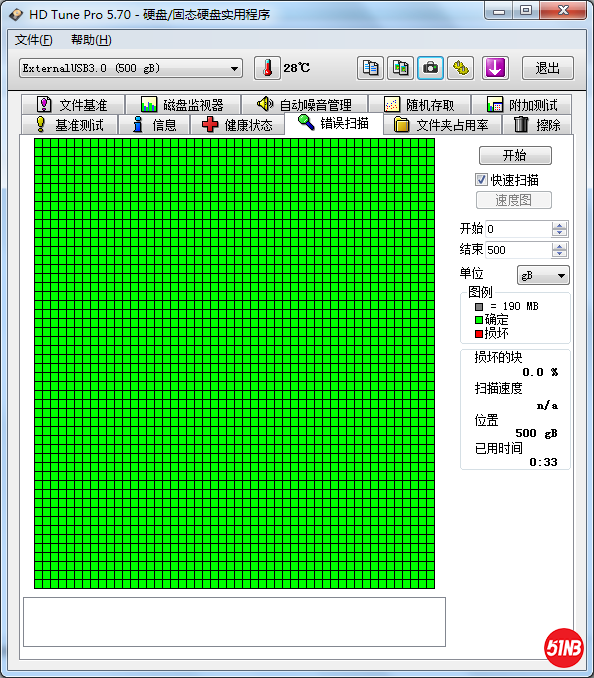Click the 28℃ temperature reading

pos(297,68)
